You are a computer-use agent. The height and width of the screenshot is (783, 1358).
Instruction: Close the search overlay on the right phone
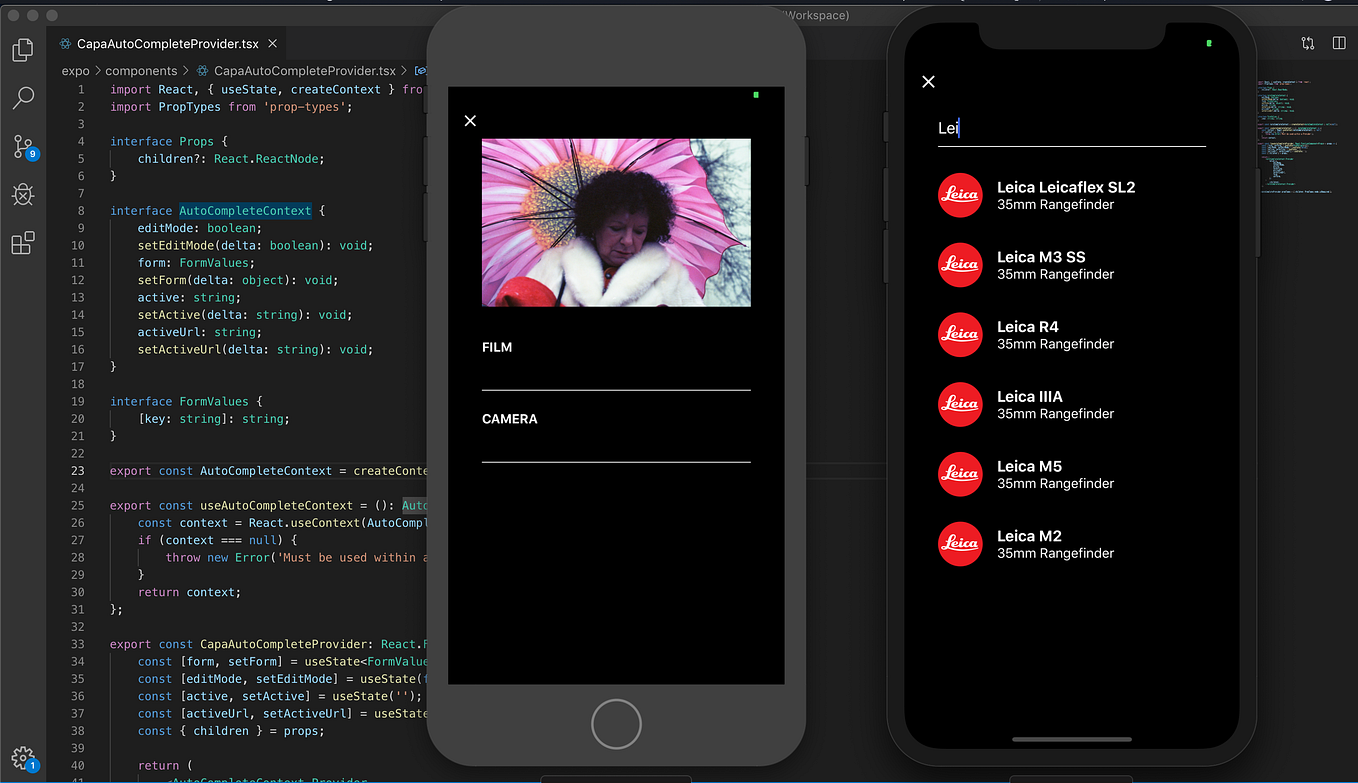[x=928, y=81]
